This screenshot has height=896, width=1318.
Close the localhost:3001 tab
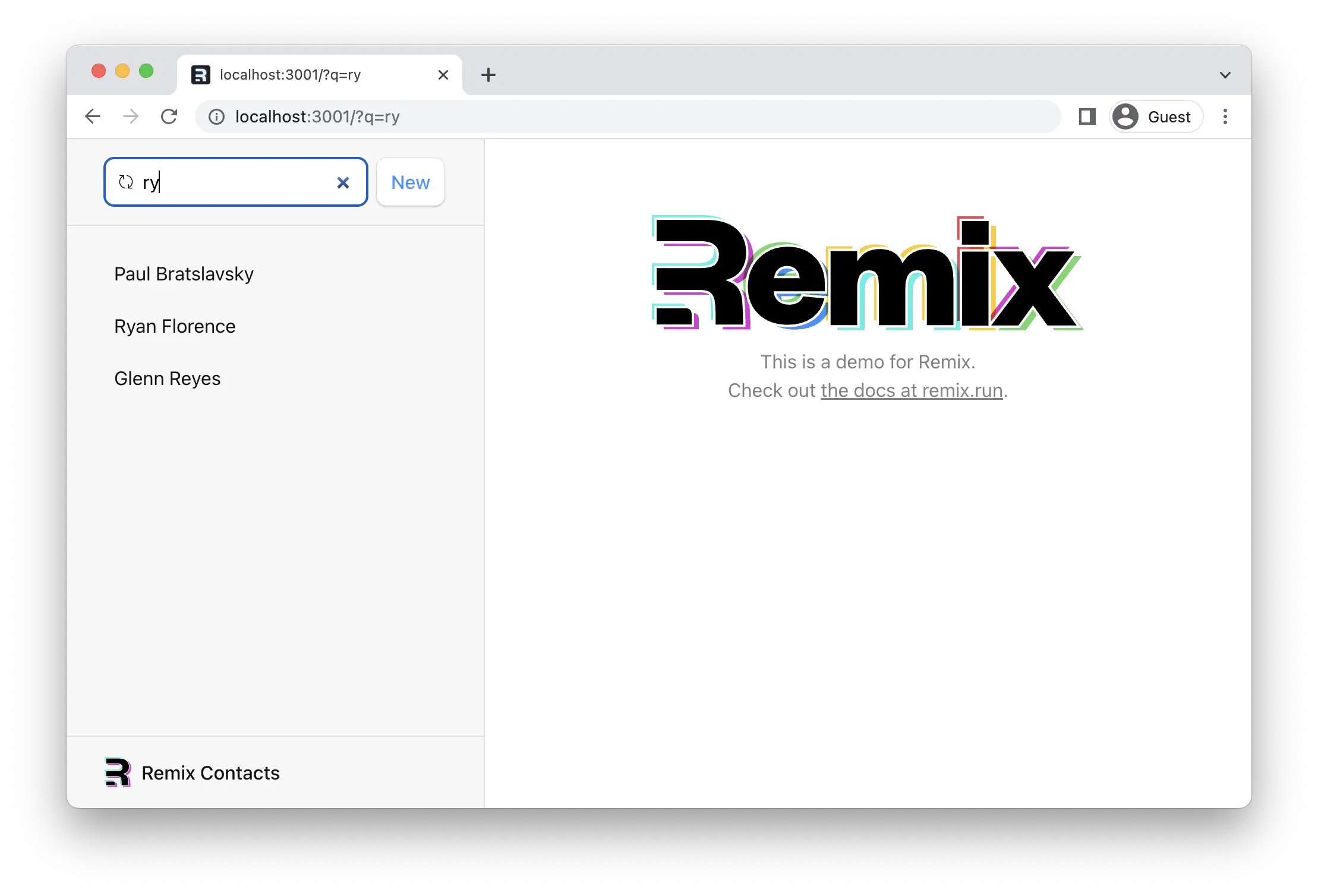pyautogui.click(x=443, y=75)
